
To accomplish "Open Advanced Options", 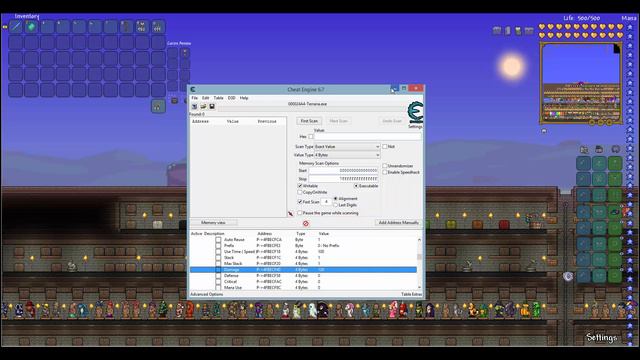I will (x=207, y=294).
